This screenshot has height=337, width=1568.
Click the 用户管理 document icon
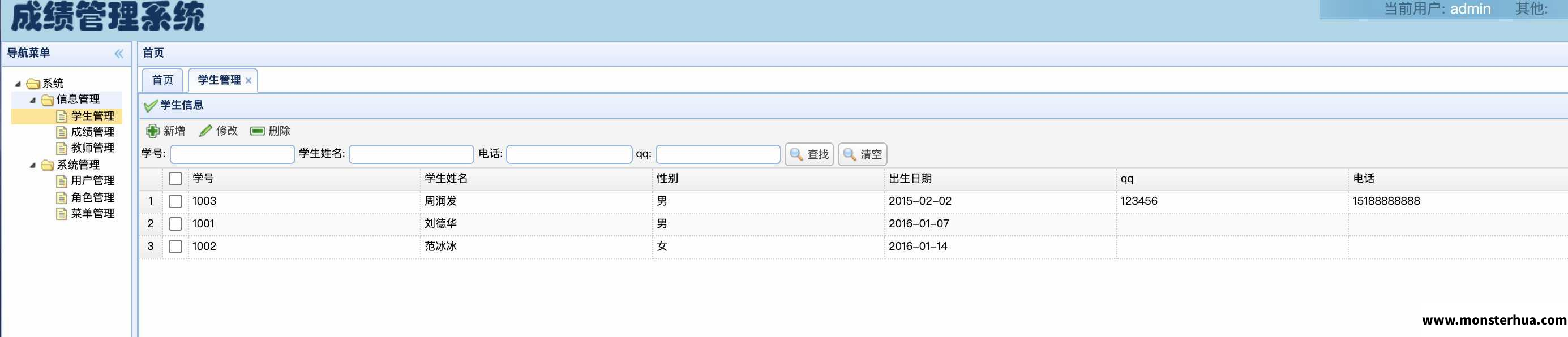(x=62, y=182)
